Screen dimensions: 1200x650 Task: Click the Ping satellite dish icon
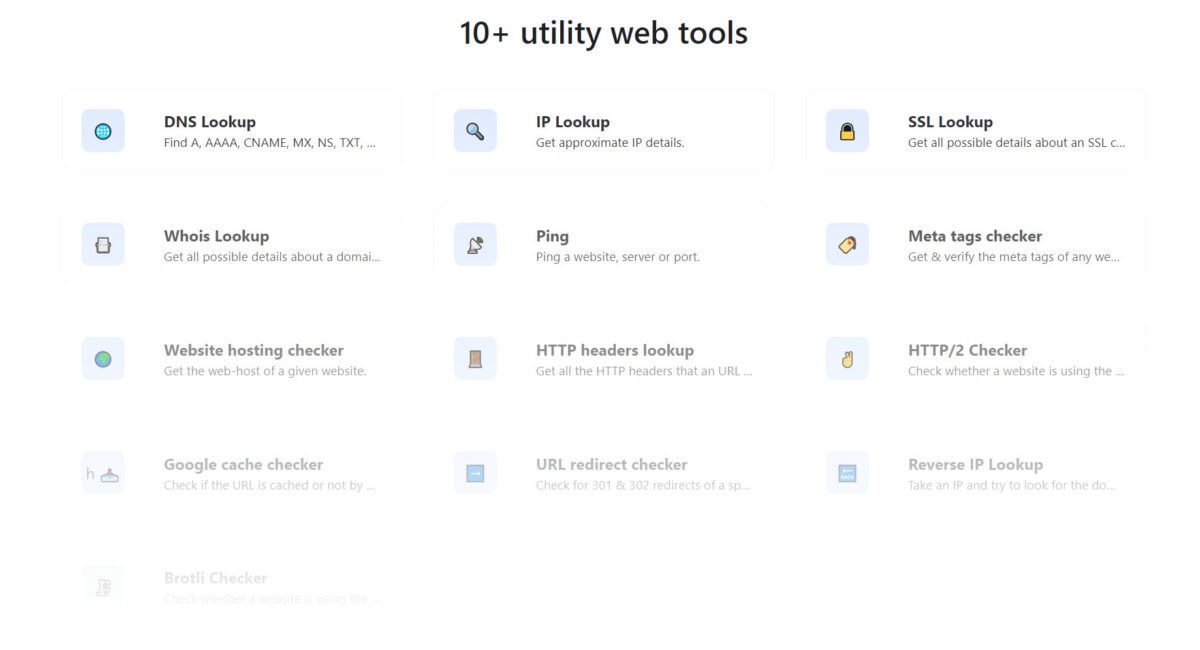pyautogui.click(x=475, y=245)
